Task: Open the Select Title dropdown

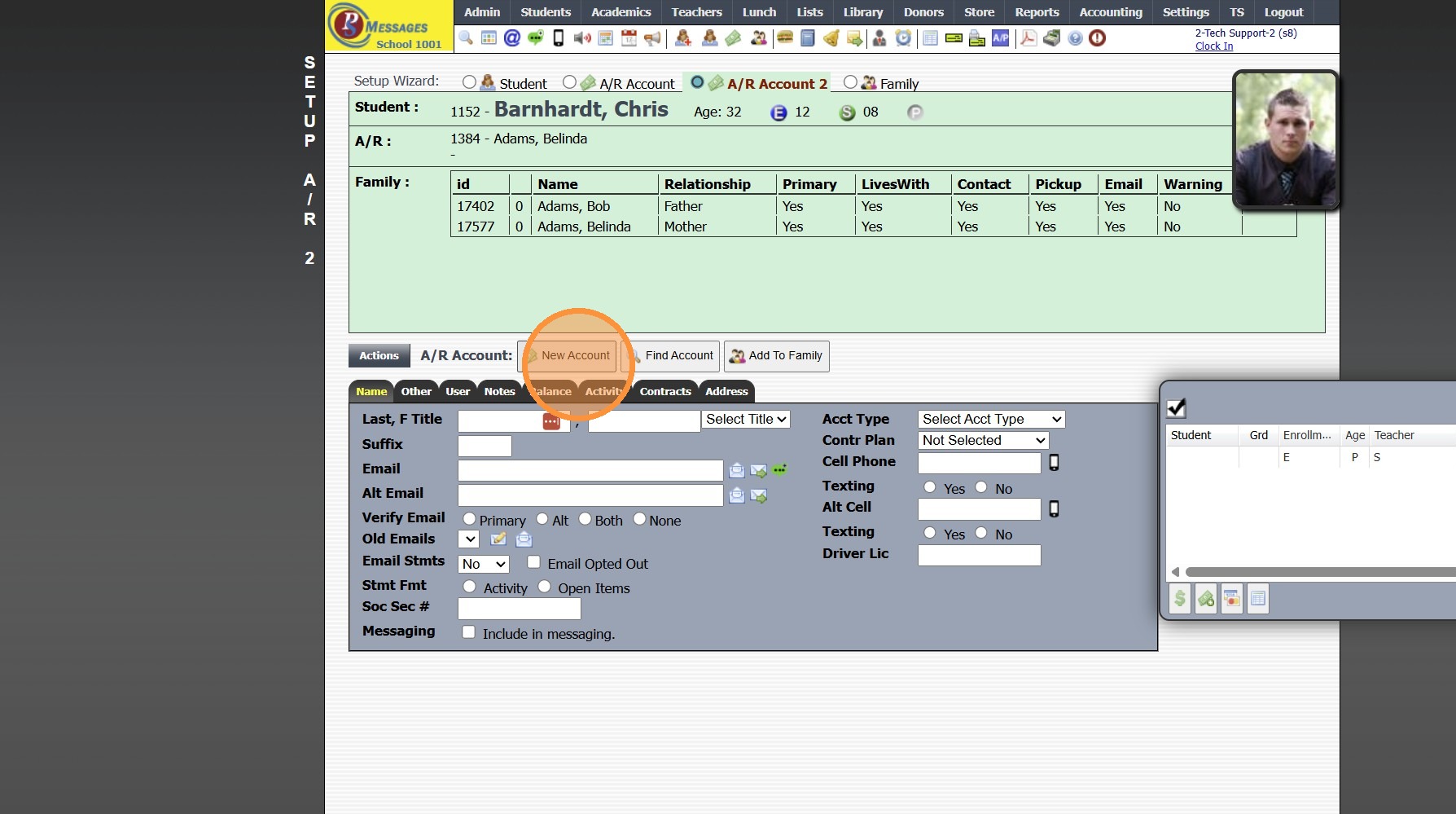Action: (x=746, y=420)
